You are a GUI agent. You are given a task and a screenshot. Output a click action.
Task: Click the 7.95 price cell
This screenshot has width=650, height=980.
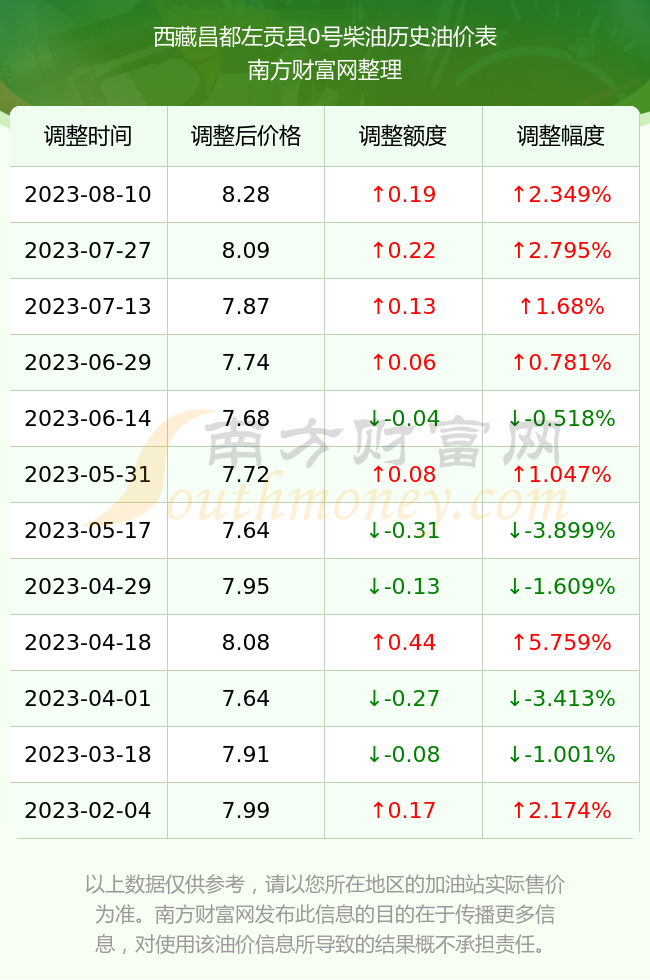point(246,586)
